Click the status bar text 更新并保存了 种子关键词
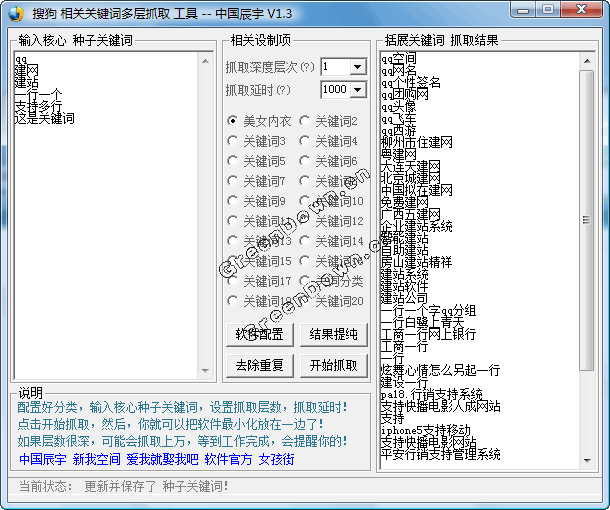Screen dimensions: 610x510 pos(156,486)
